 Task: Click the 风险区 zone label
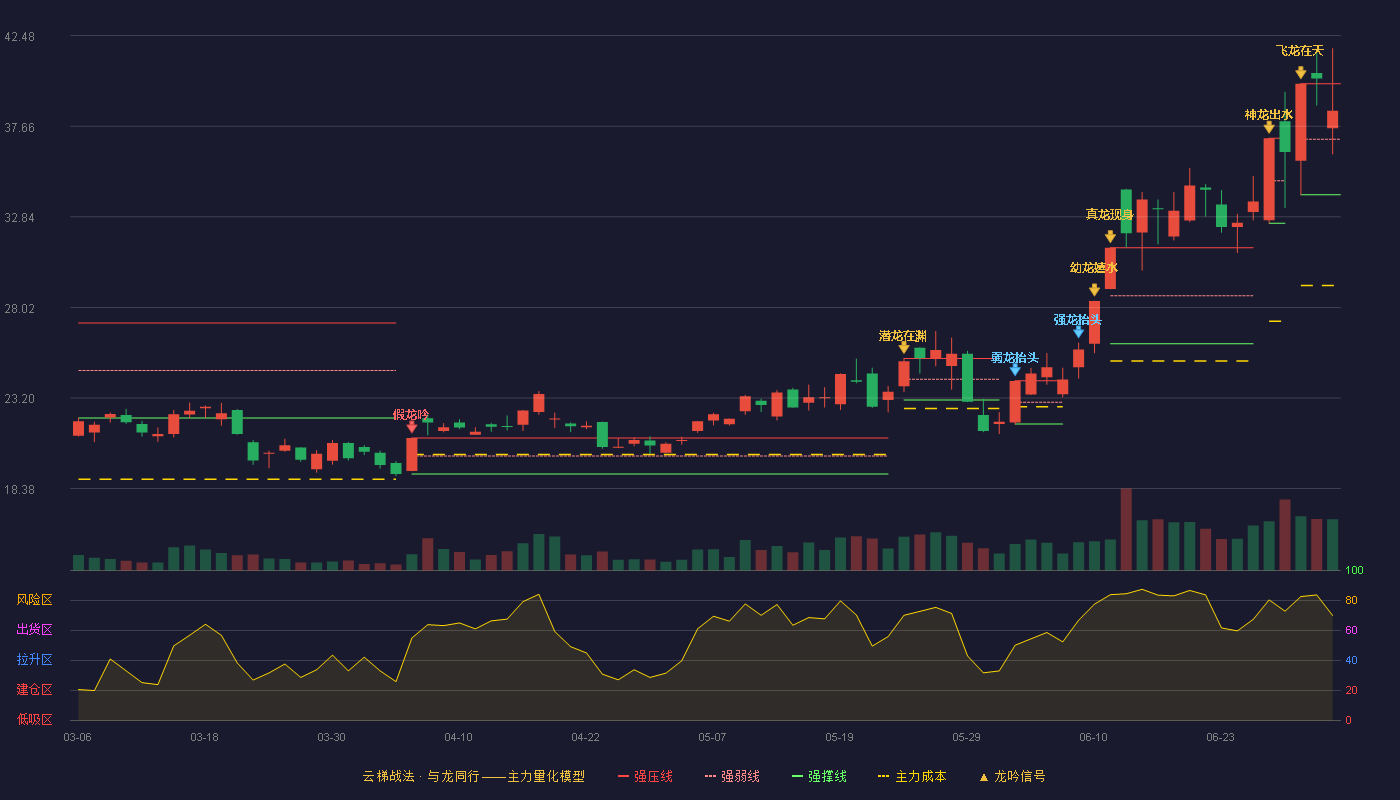coord(35,600)
